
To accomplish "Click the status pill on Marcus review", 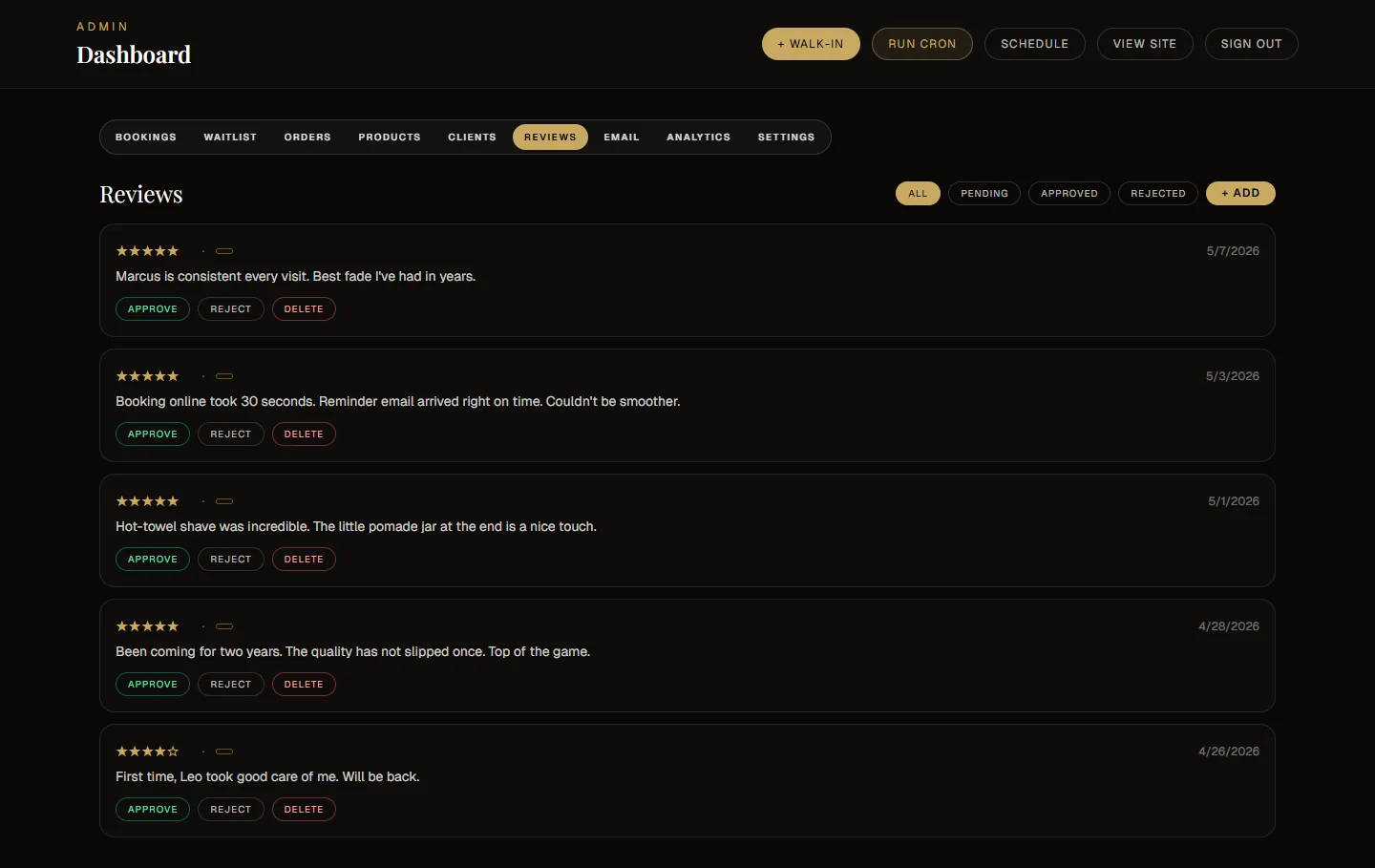I will [224, 251].
